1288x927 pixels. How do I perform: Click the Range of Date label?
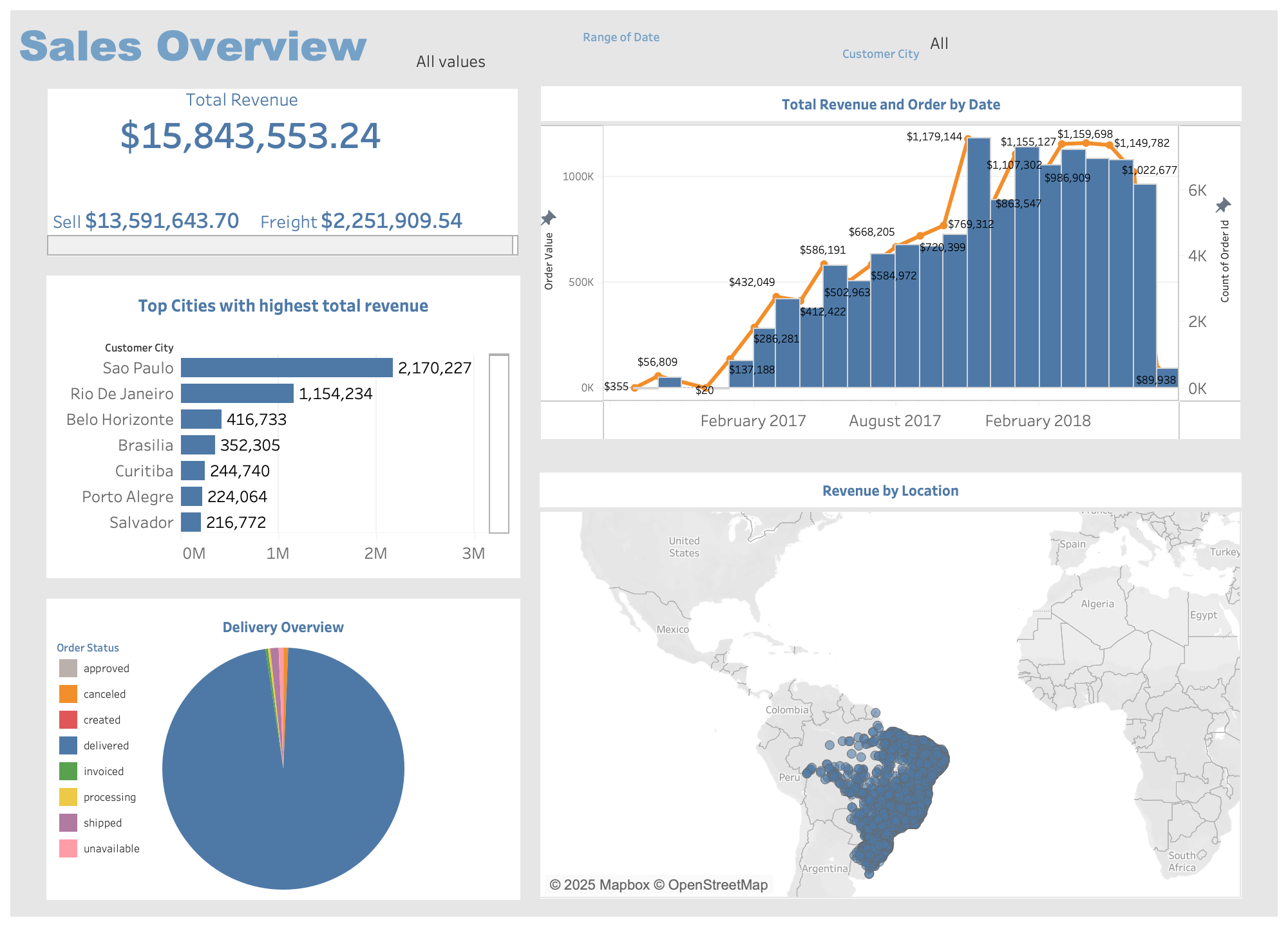[x=621, y=37]
